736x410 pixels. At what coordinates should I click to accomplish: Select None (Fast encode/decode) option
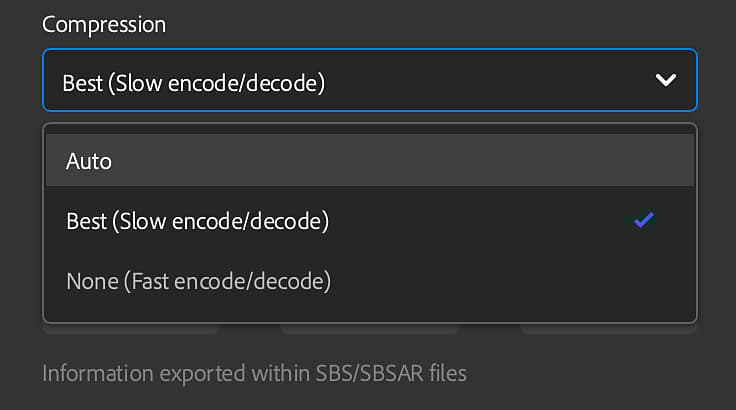(x=198, y=281)
